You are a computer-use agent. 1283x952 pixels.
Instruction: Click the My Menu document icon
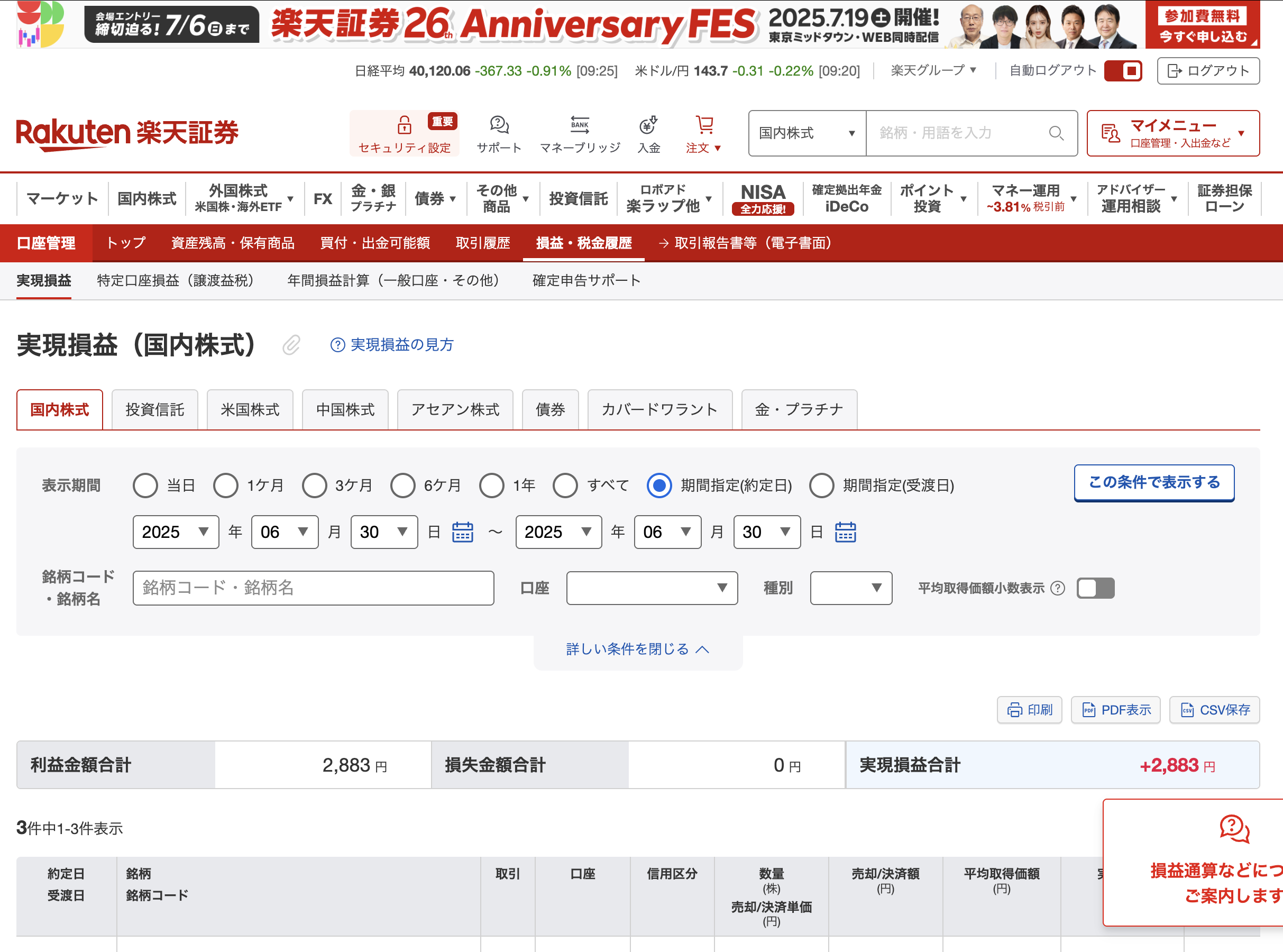coord(1110,133)
